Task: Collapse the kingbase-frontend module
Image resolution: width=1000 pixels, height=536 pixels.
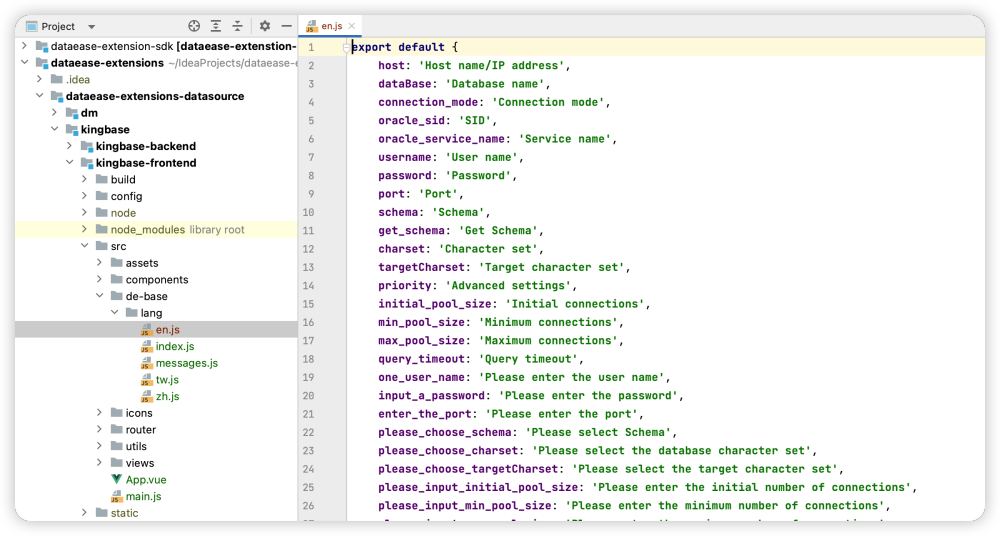Action: [70, 163]
